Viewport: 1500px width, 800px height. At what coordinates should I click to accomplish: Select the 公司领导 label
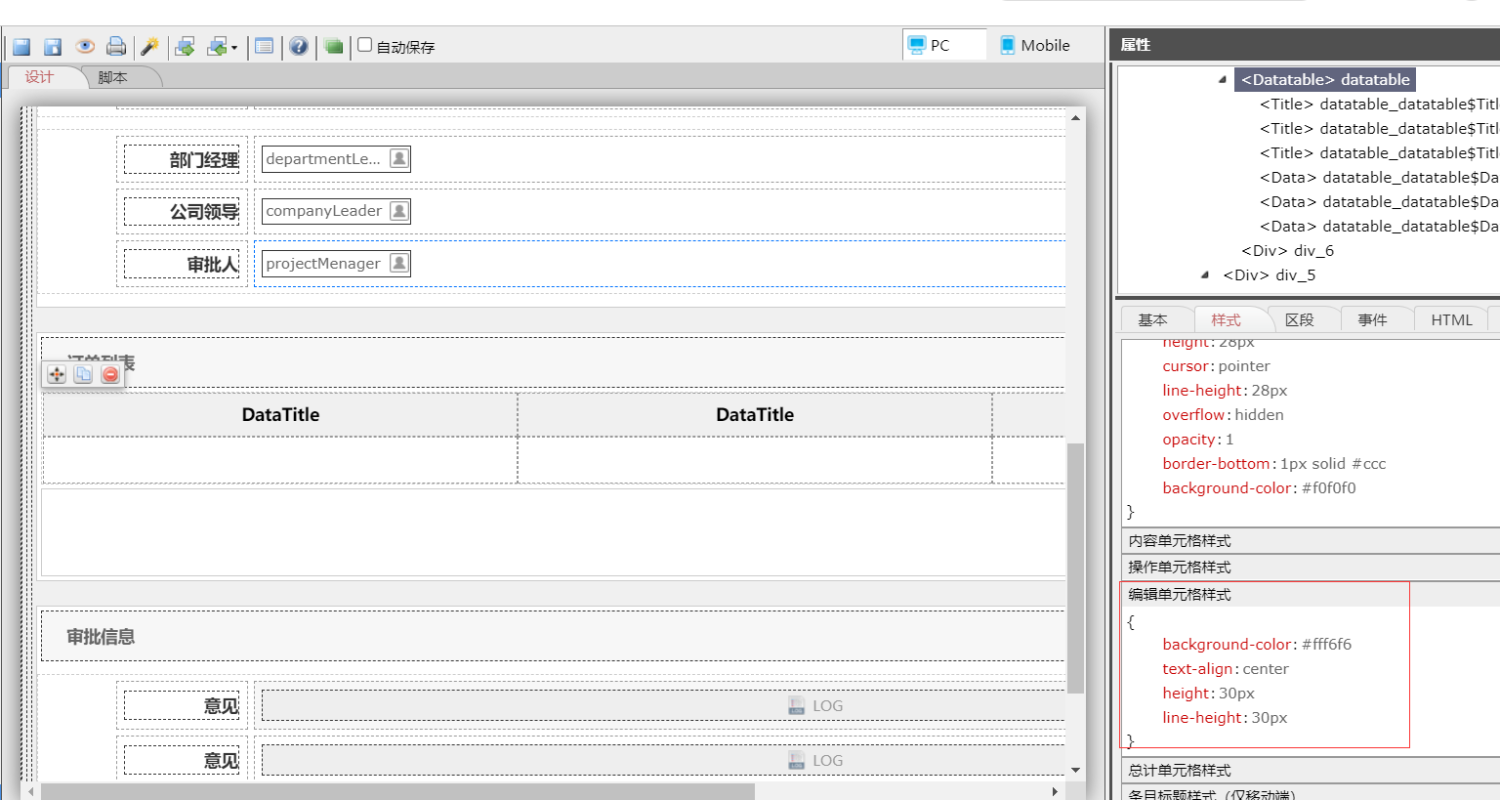182,211
